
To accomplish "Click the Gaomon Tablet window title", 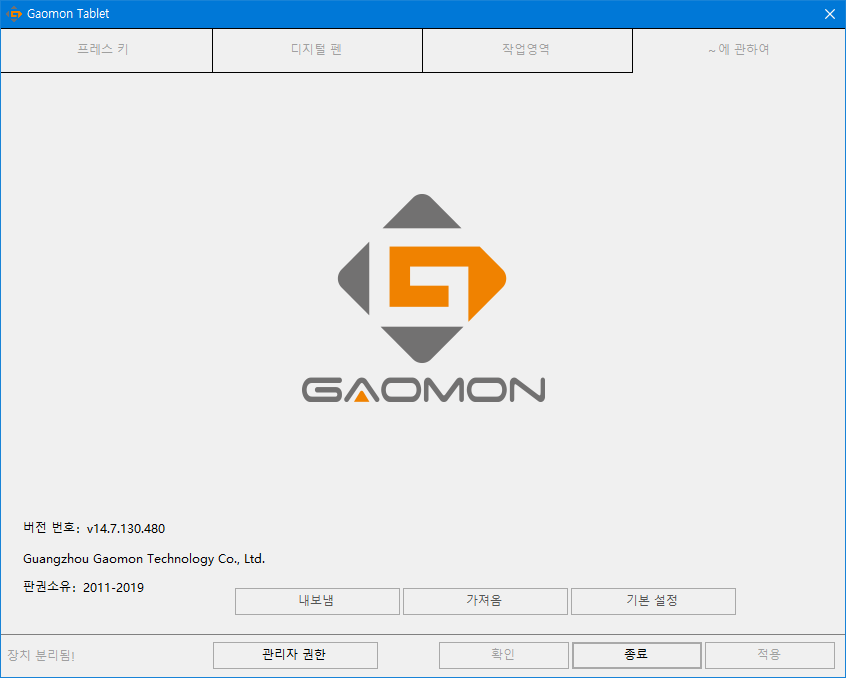I will [68, 14].
